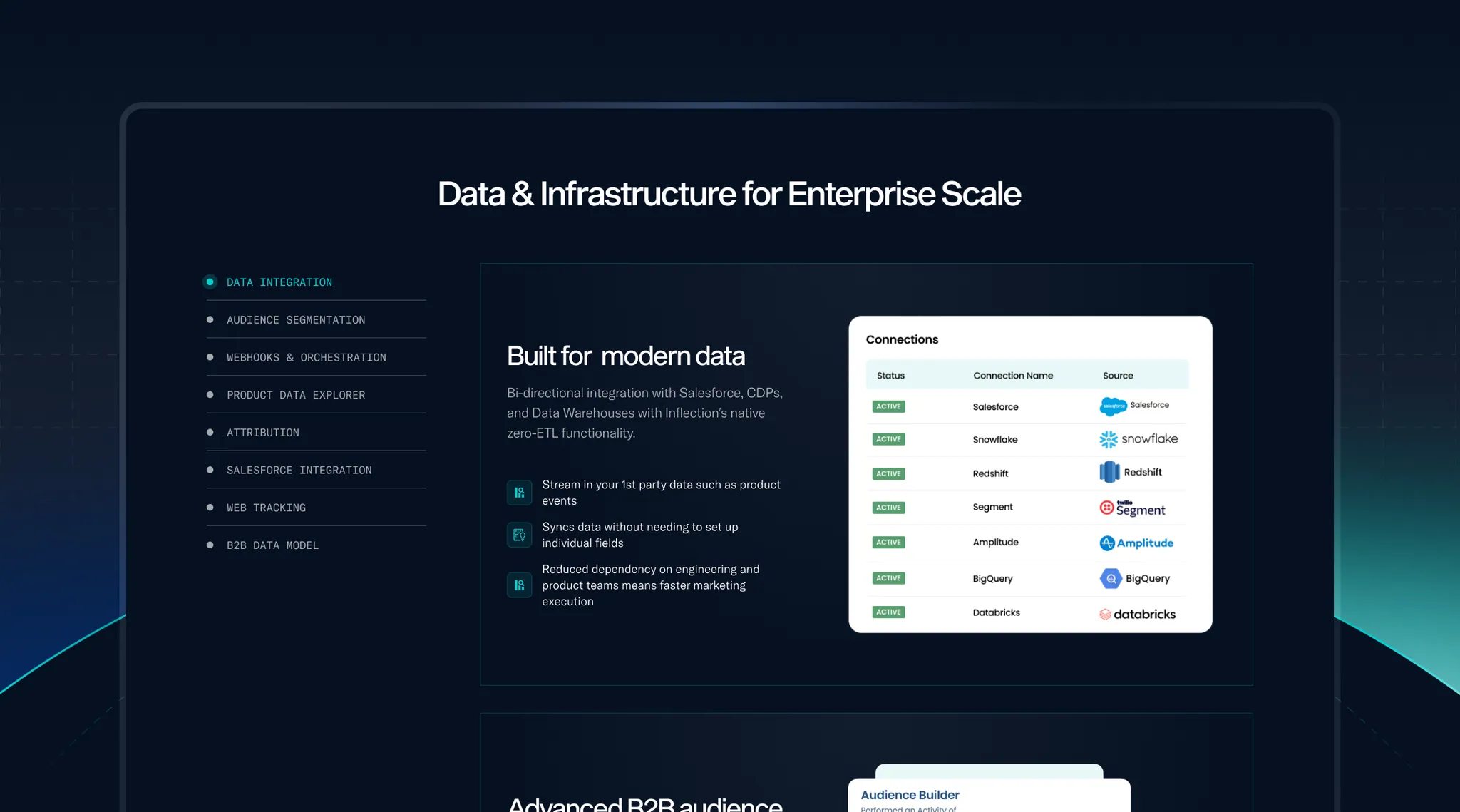Click the ACTIVE badge for Salesforce
This screenshot has height=812, width=1460.
tap(888, 406)
